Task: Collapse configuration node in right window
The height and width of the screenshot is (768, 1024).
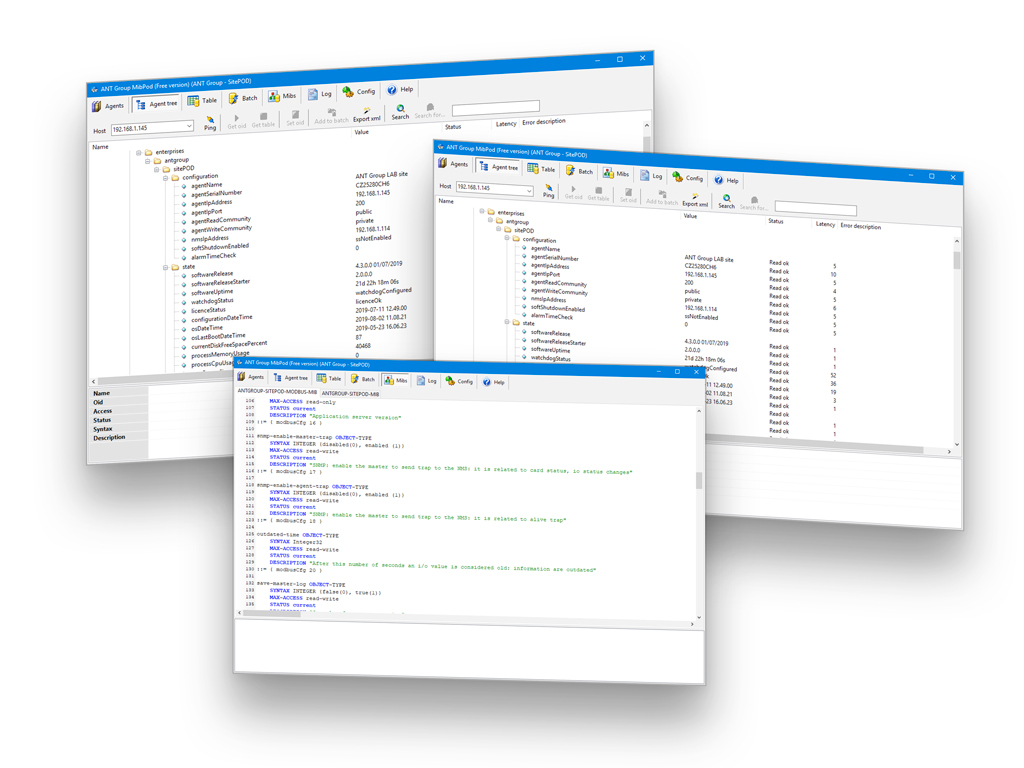Action: (x=507, y=238)
